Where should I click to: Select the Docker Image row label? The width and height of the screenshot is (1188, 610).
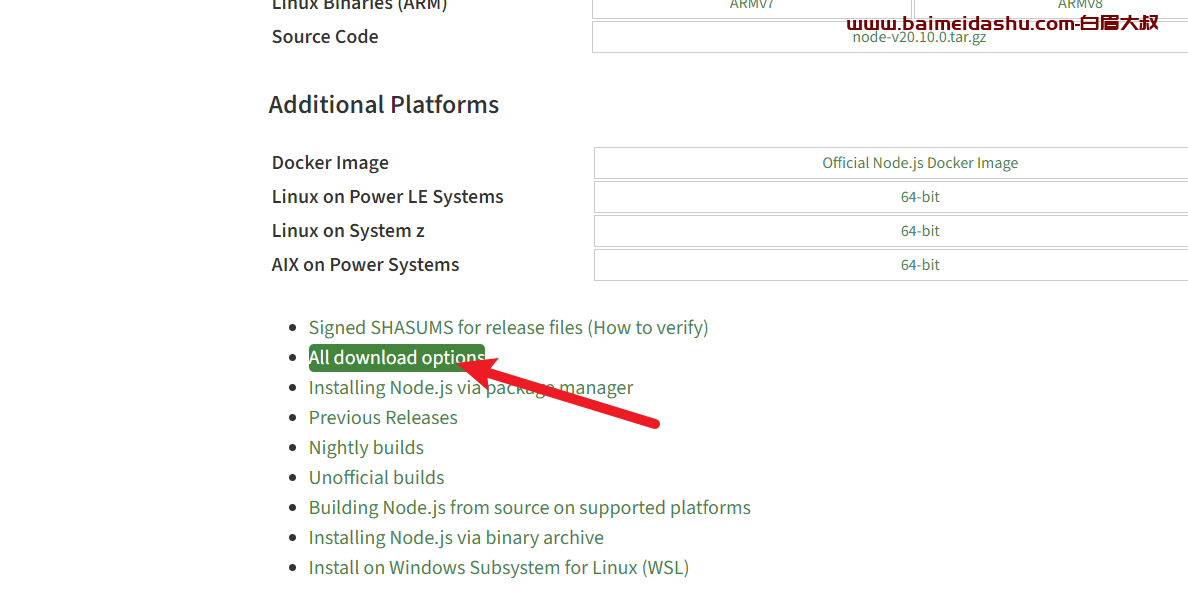tap(330, 163)
